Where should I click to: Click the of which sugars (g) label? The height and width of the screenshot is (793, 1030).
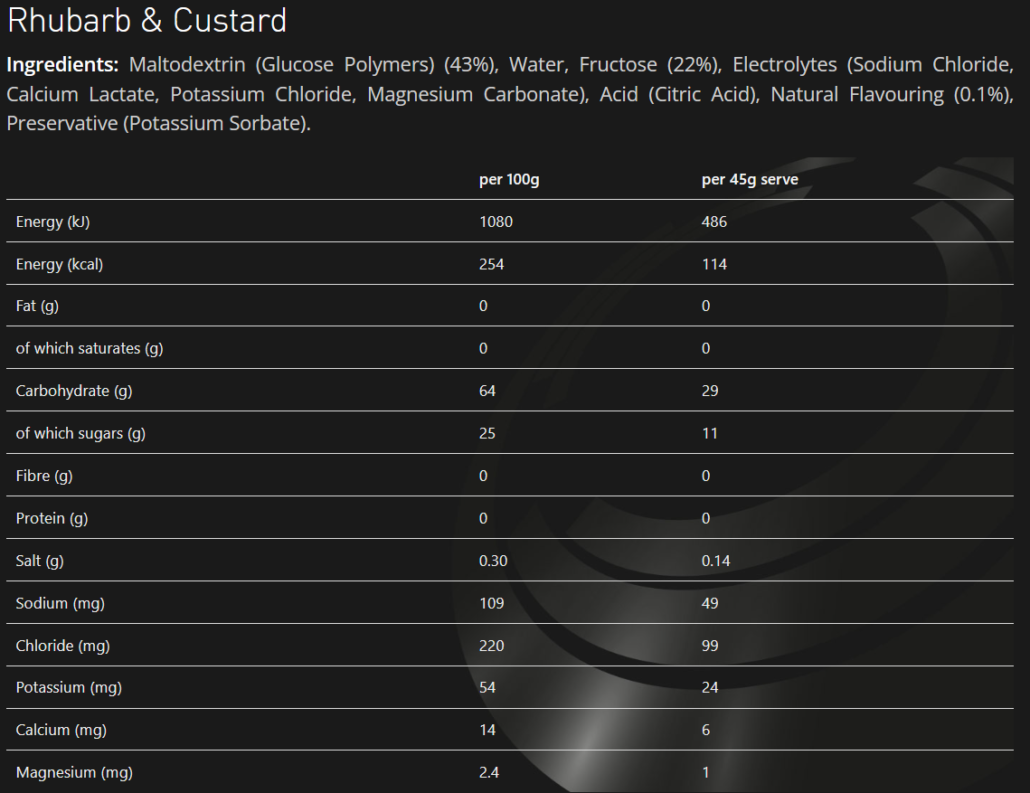(80, 434)
